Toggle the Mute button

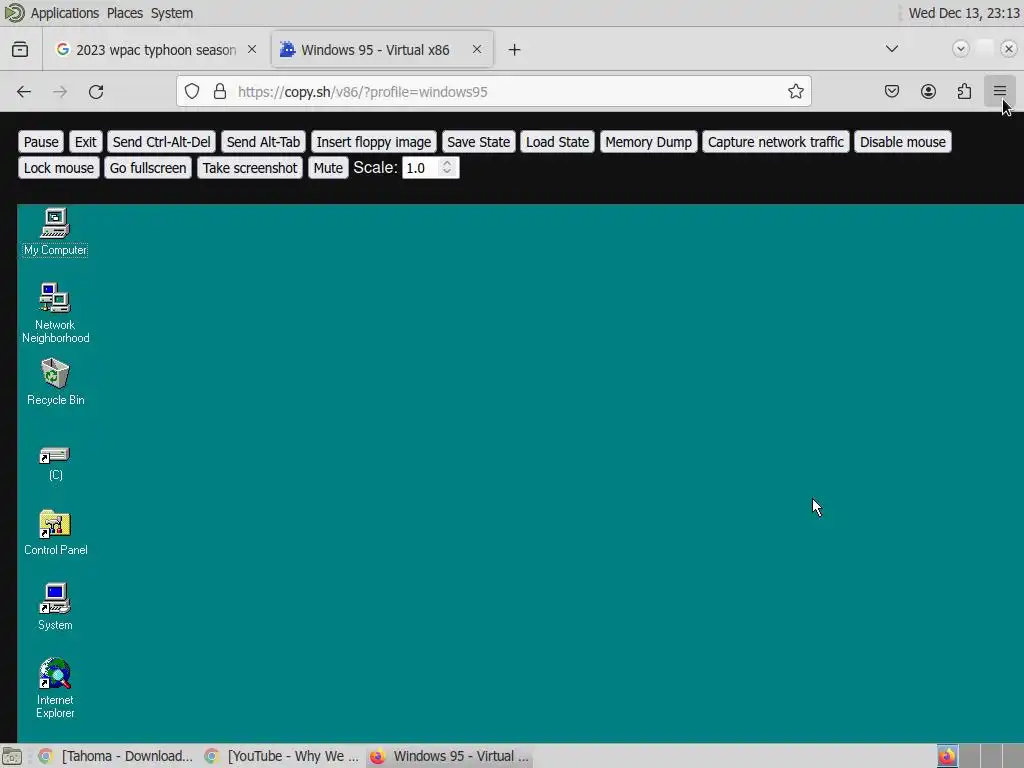328,168
